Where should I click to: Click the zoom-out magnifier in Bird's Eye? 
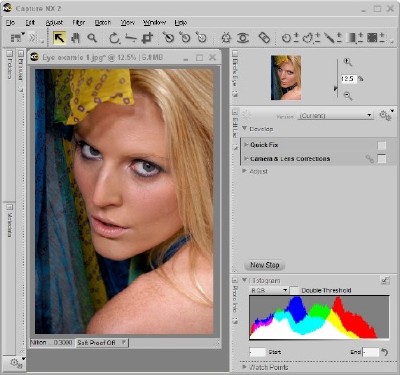point(348,96)
